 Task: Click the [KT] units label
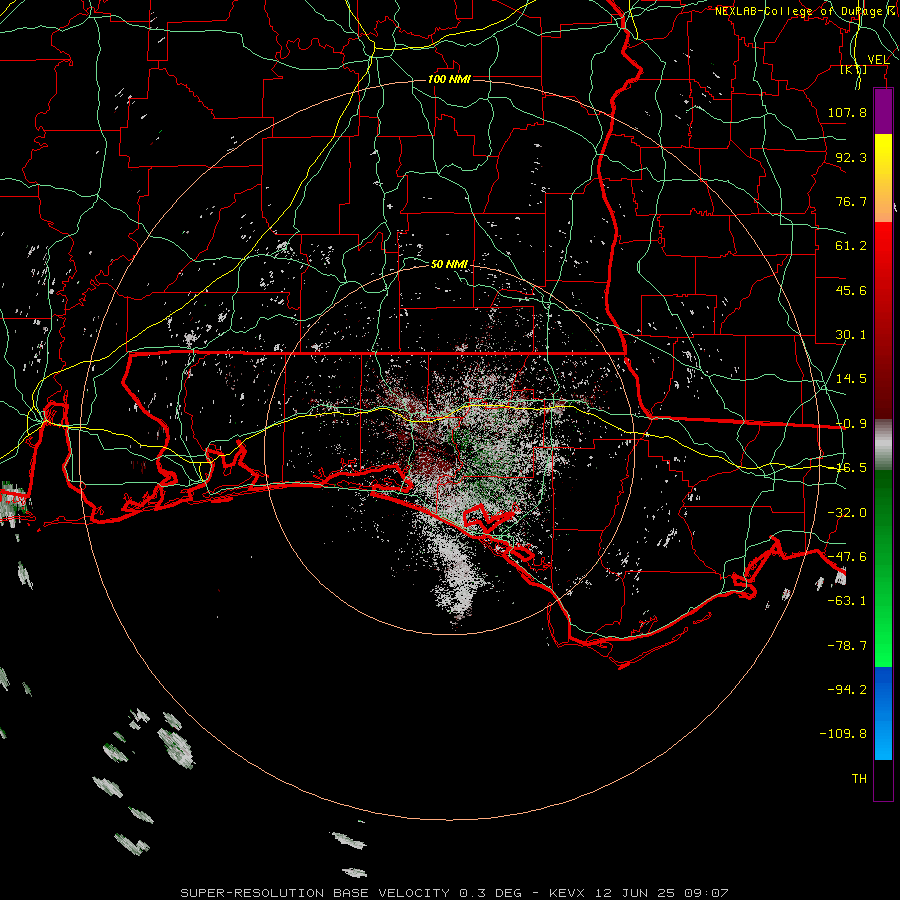(854, 69)
